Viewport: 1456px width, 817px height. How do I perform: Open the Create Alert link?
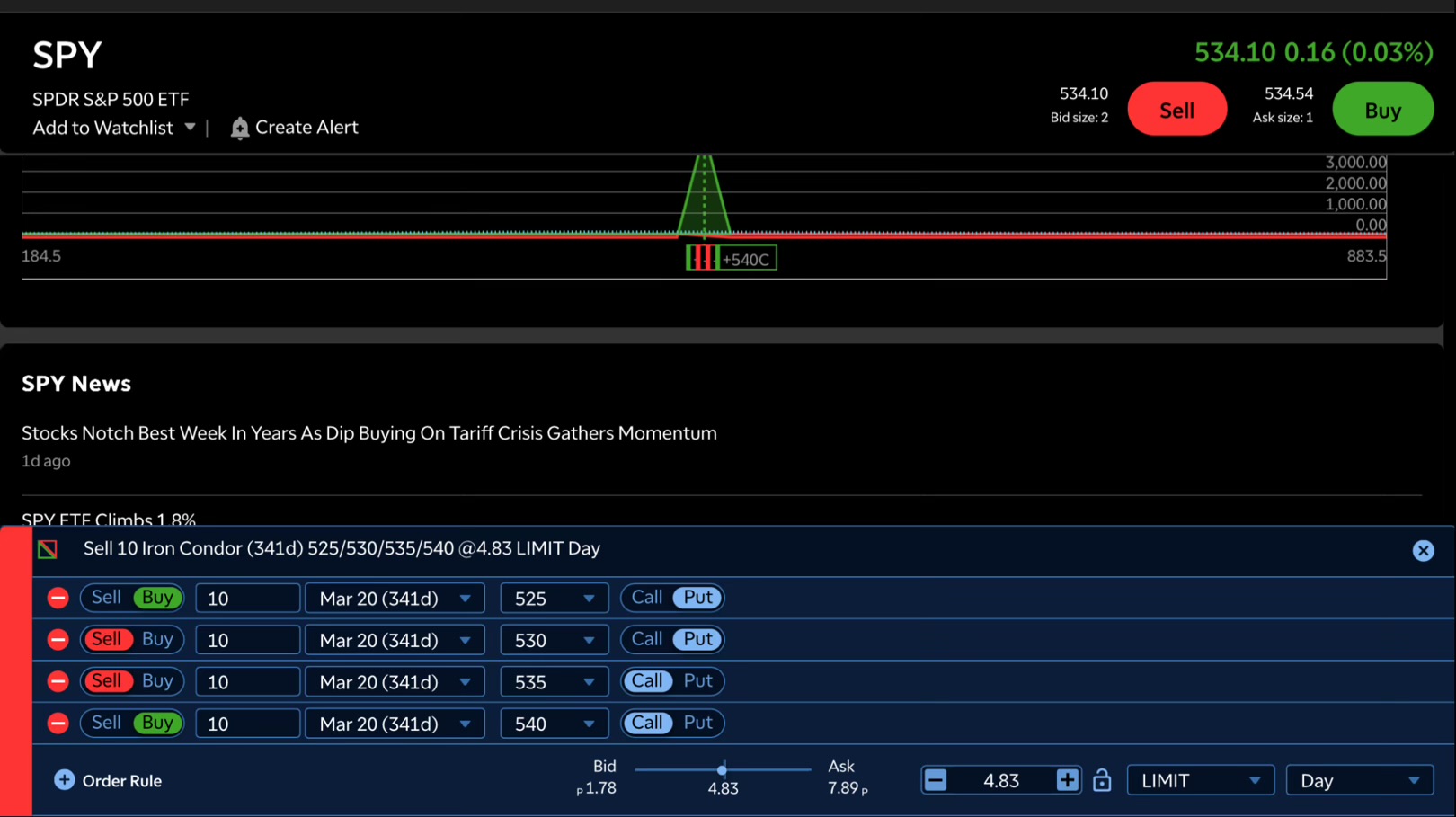click(306, 128)
